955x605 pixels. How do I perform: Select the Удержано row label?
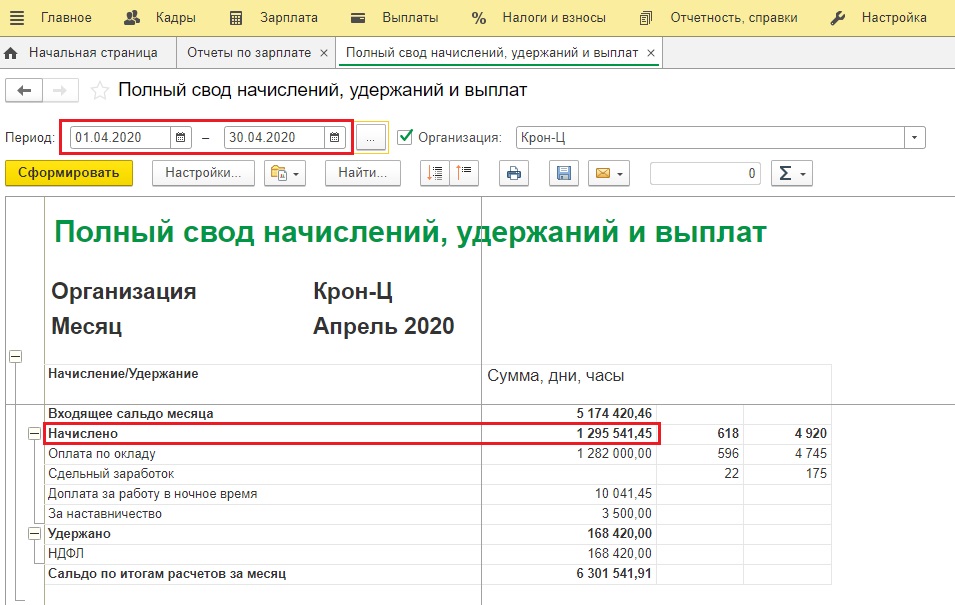pyautogui.click(x=79, y=534)
